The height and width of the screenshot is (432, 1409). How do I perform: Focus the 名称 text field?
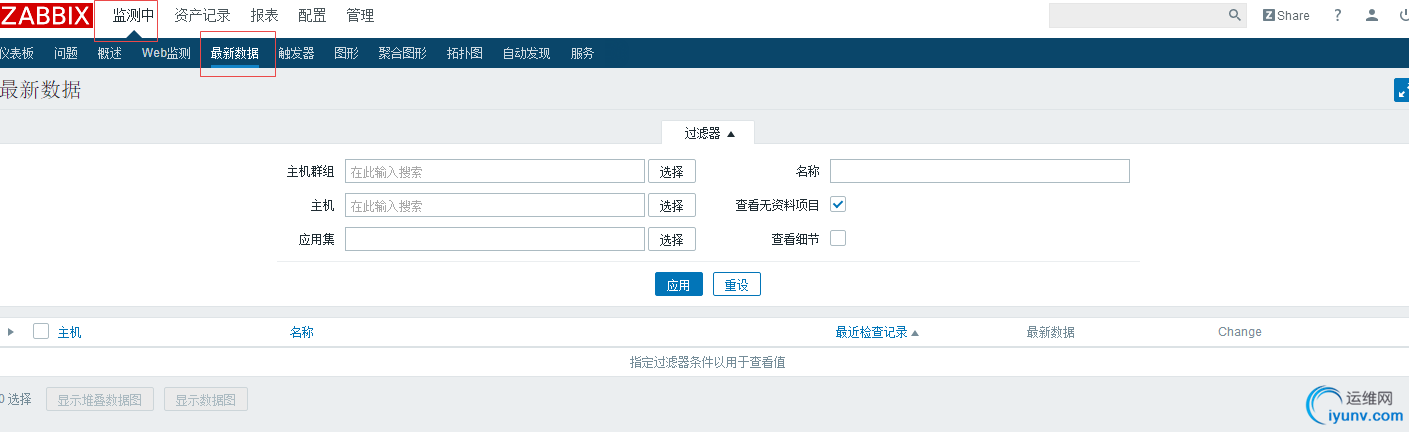pos(979,171)
